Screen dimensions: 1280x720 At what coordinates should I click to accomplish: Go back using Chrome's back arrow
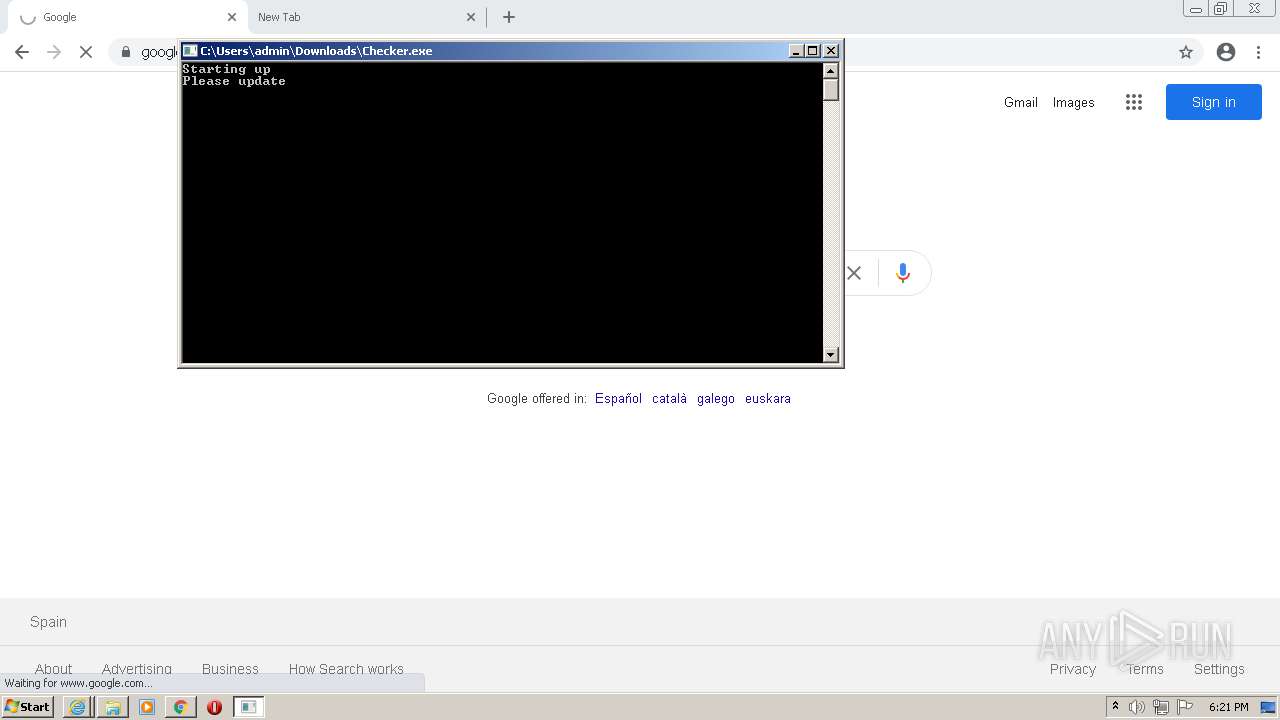(22, 52)
